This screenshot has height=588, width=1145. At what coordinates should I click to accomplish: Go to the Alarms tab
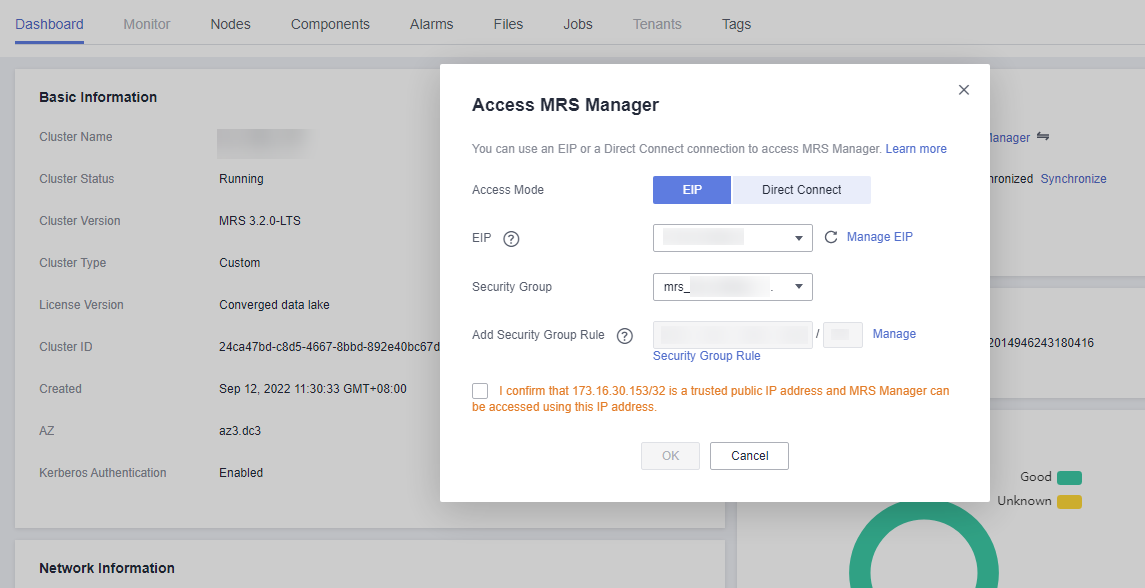pyautogui.click(x=431, y=24)
